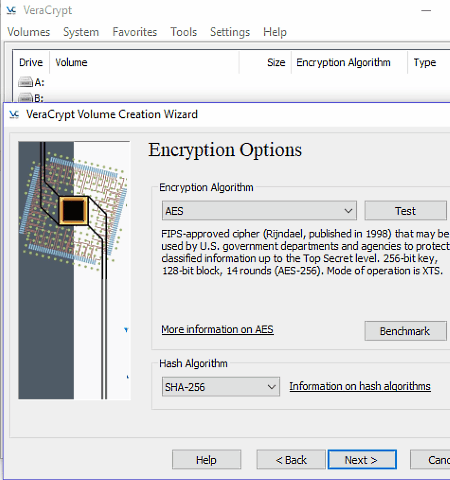This screenshot has height=480, width=450.
Task: Select drive B: icon in list
Action: (x=25, y=98)
